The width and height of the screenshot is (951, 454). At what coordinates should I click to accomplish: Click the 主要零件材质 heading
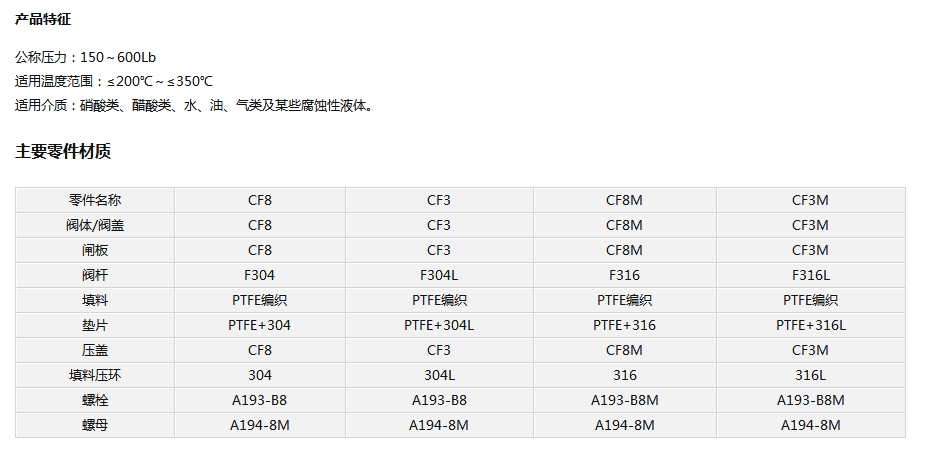(x=63, y=152)
